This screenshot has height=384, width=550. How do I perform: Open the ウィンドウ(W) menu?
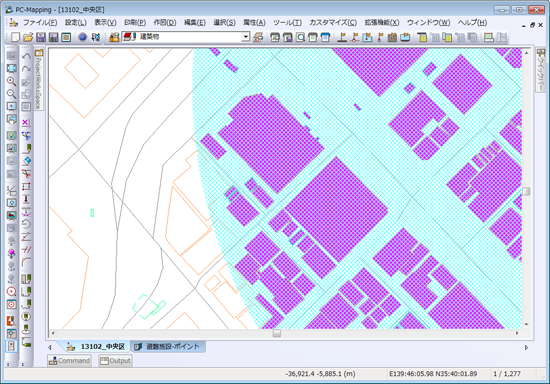(428, 23)
